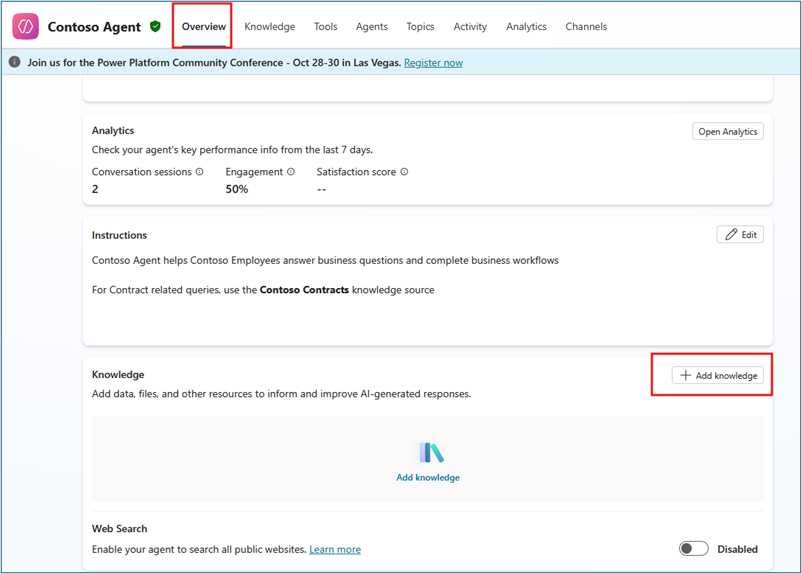Viewport: 802px width, 574px height.
Task: Click the books icon in Knowledge area
Action: click(428, 453)
